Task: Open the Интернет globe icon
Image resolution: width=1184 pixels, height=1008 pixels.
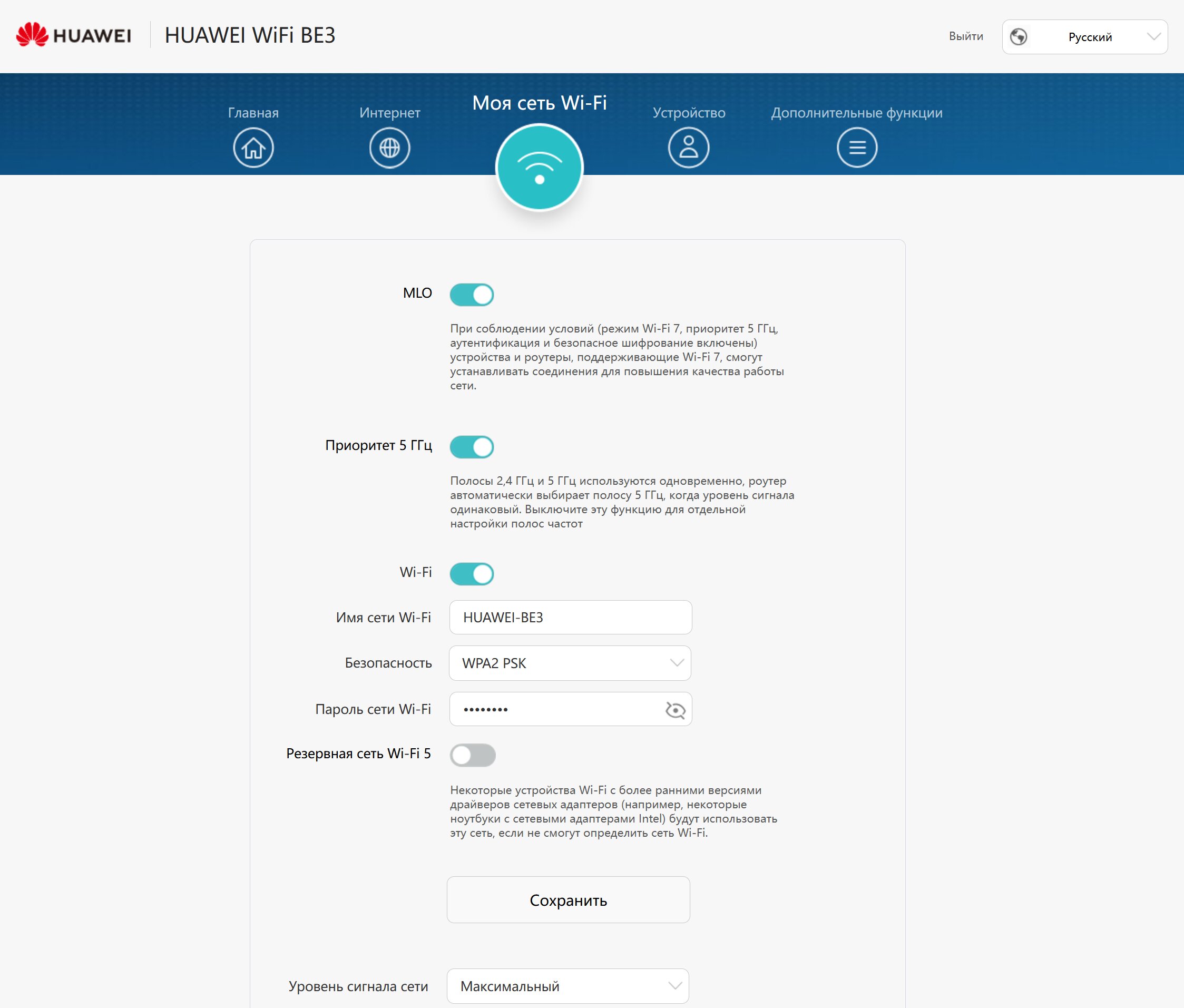Action: coord(390,148)
